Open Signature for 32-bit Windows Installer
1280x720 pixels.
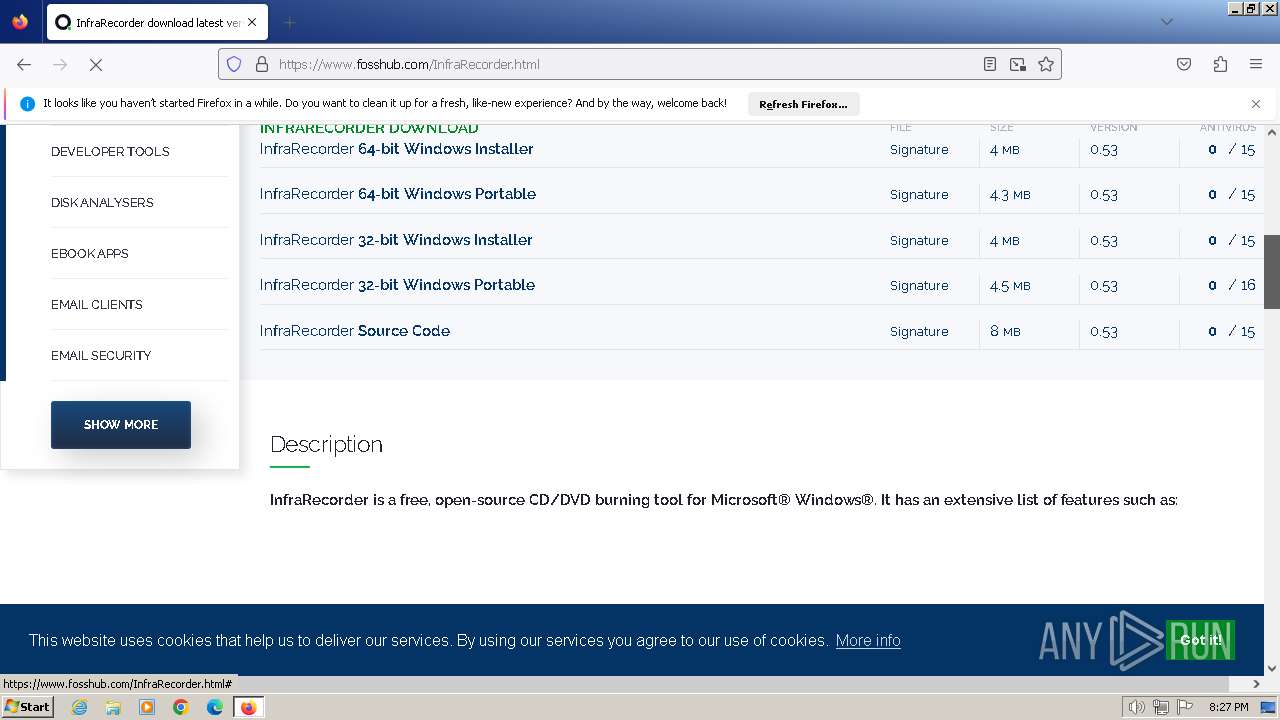point(919,241)
